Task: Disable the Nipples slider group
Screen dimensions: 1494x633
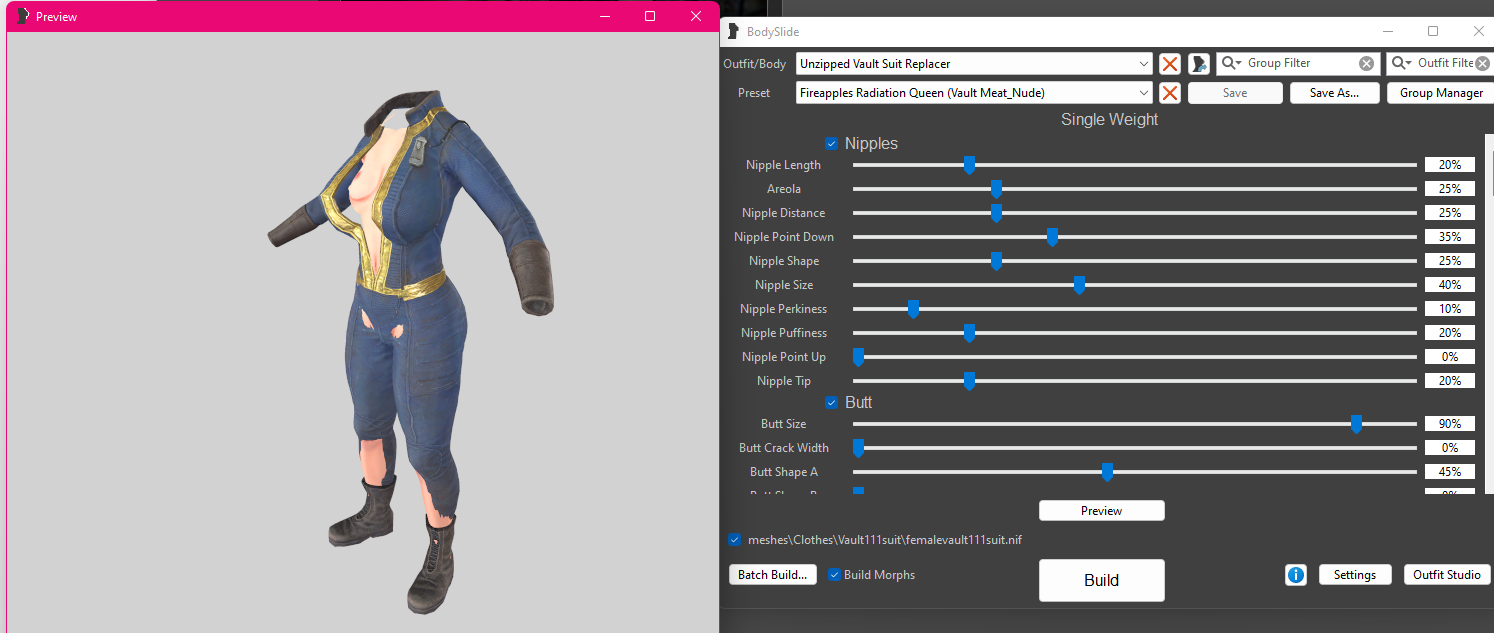Action: pyautogui.click(x=831, y=143)
